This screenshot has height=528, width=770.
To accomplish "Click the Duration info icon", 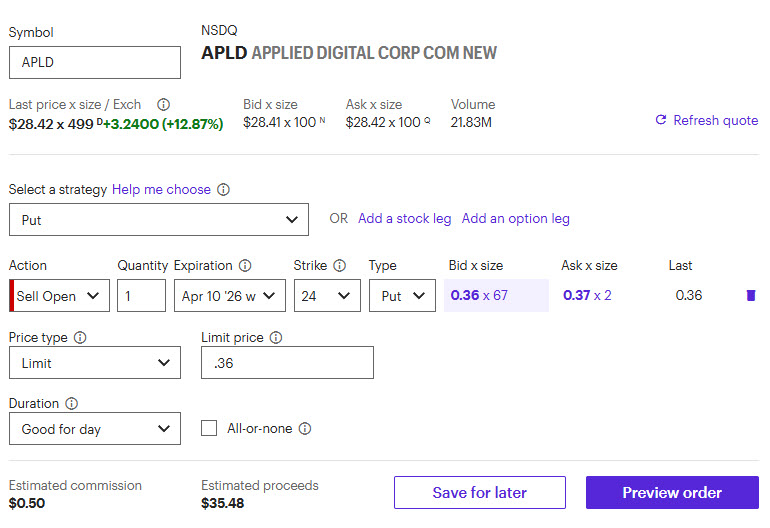I will click(x=72, y=404).
